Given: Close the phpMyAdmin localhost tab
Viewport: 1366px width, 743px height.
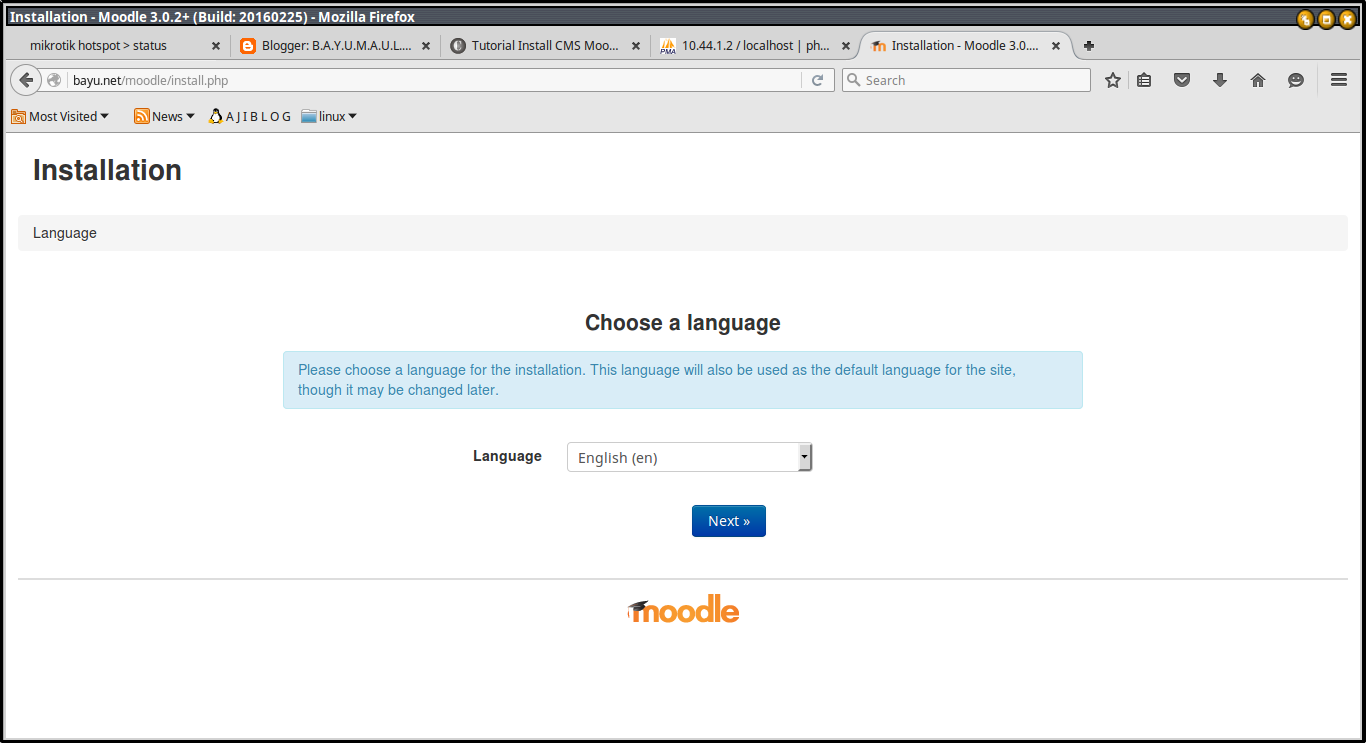Looking at the screenshot, I should click(845, 46).
